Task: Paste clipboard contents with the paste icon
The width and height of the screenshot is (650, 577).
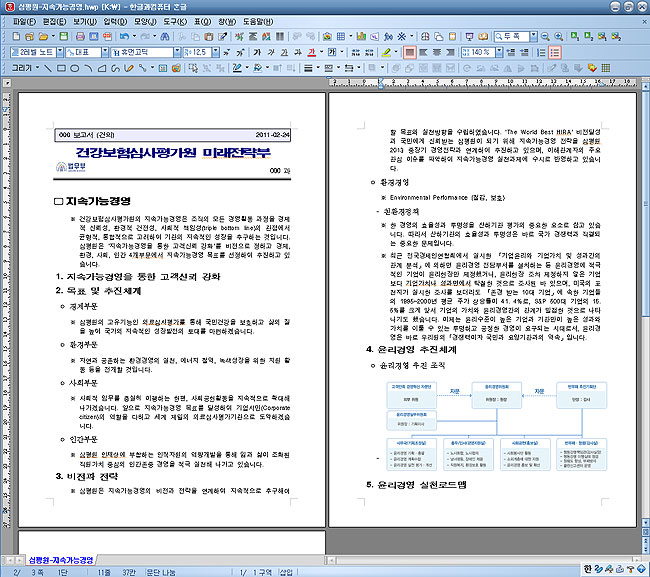Action: [x=209, y=36]
